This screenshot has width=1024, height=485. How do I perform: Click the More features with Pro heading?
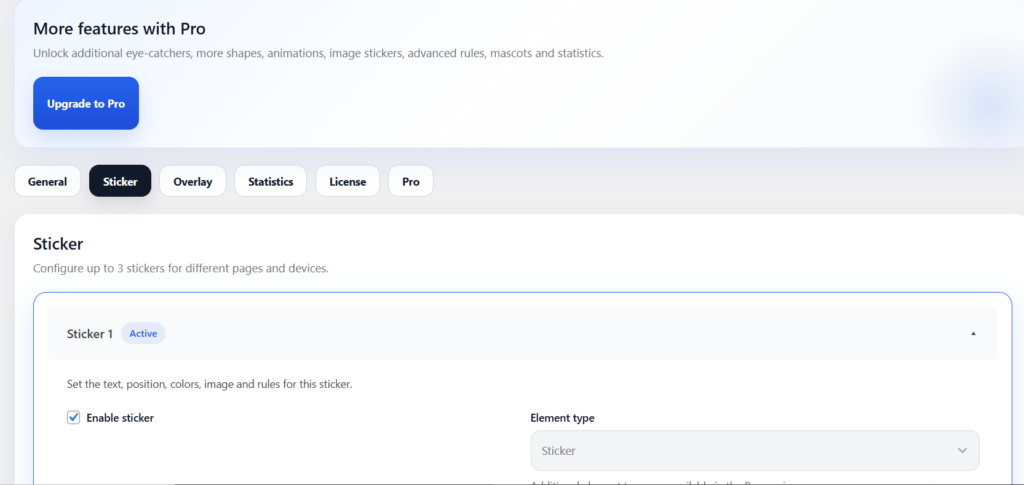click(119, 29)
